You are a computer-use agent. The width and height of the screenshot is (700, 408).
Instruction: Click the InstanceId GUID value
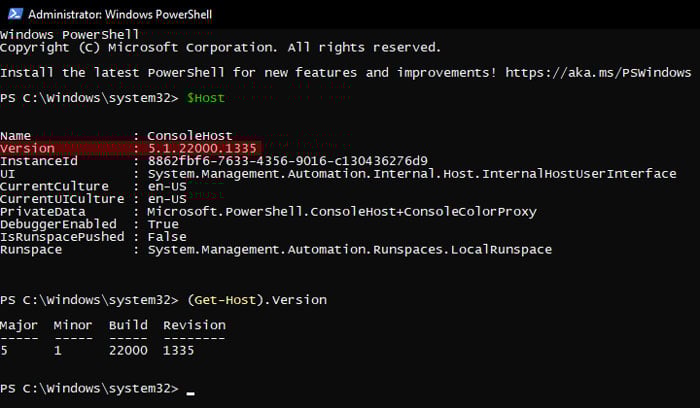[x=288, y=161]
